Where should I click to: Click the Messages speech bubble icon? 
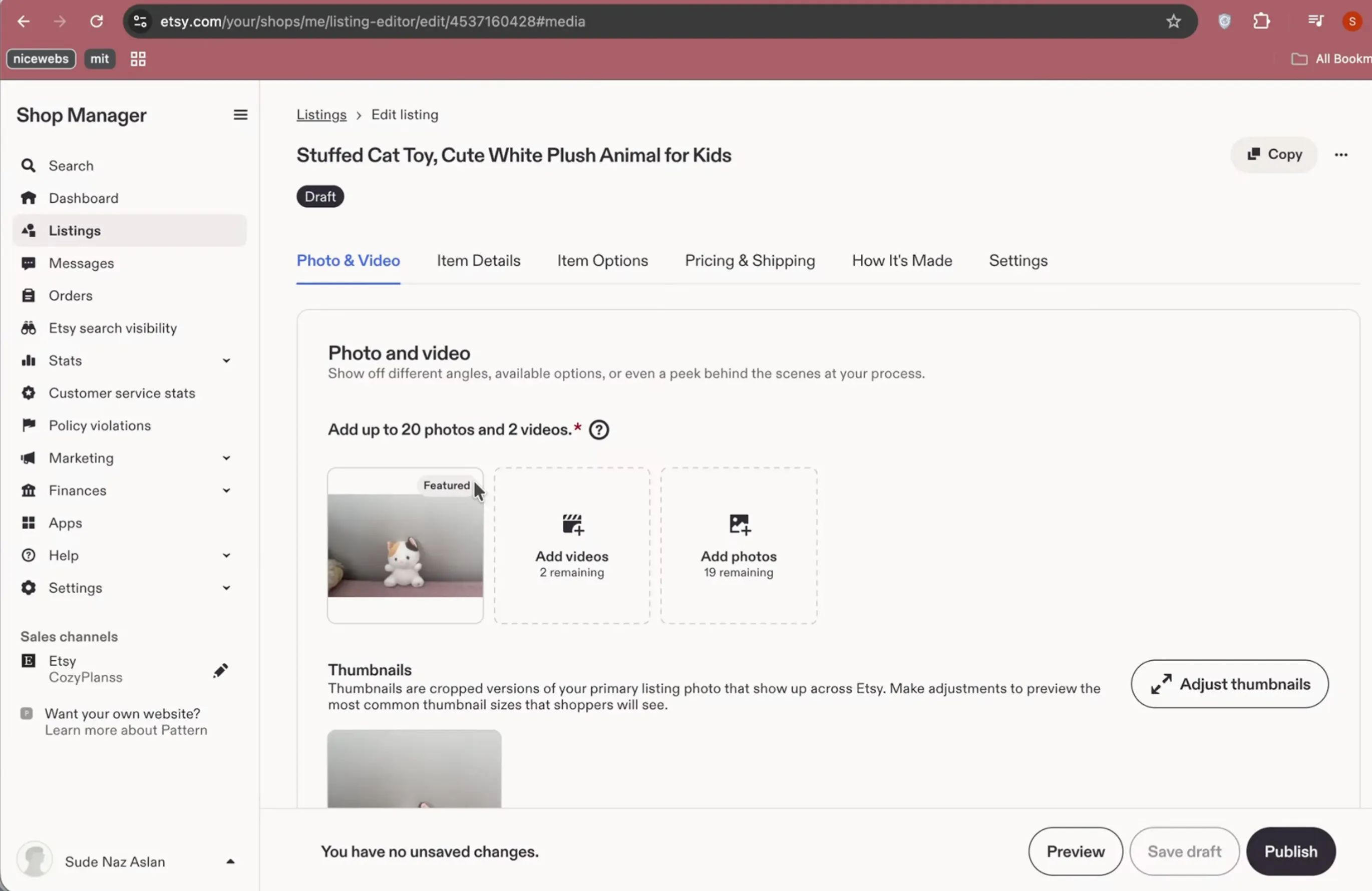coord(28,263)
